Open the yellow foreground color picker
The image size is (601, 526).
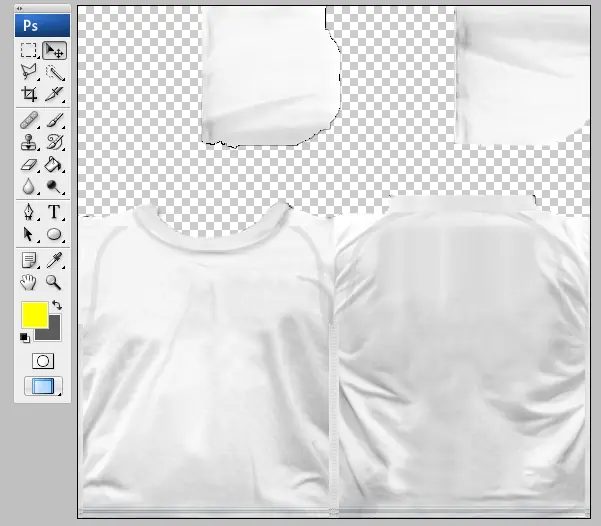[34, 314]
